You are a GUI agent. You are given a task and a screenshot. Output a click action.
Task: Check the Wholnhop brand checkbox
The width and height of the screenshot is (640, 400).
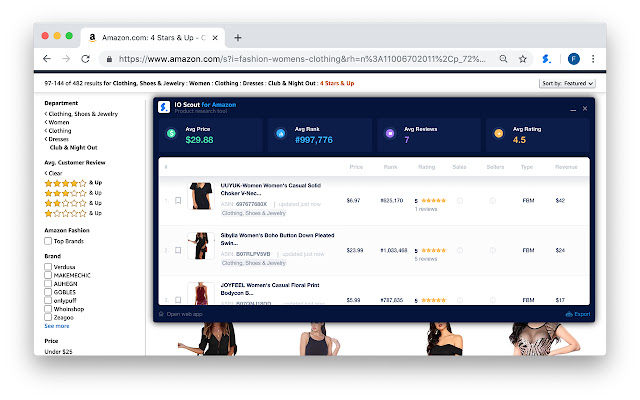click(x=48, y=309)
